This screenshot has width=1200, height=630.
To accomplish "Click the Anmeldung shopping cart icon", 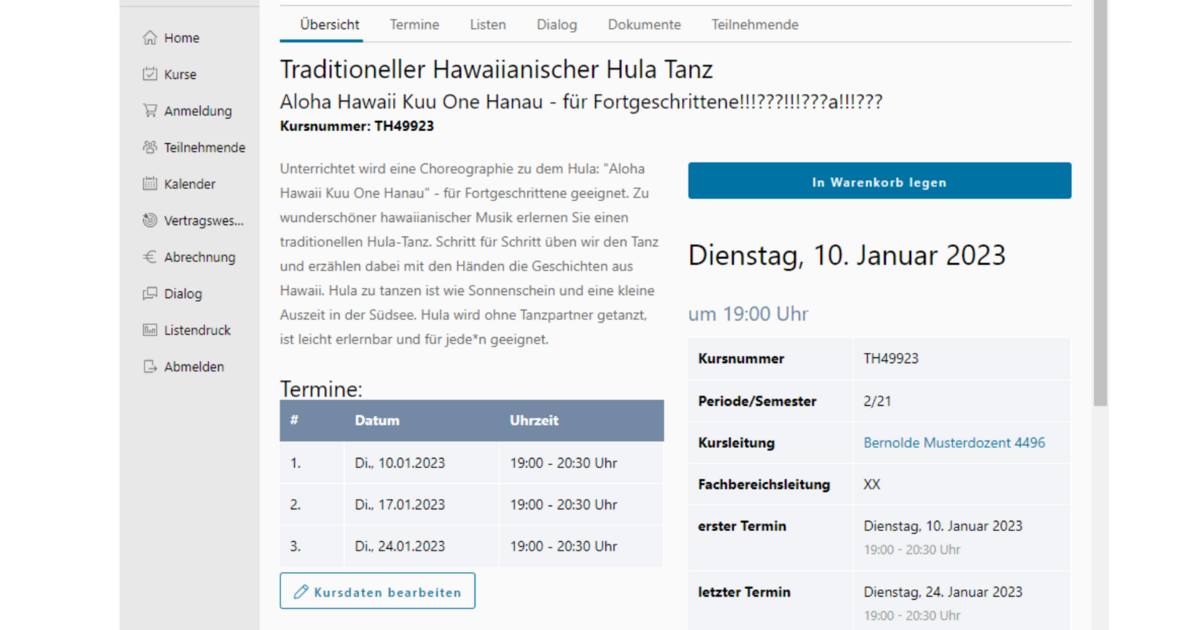I will (x=150, y=111).
